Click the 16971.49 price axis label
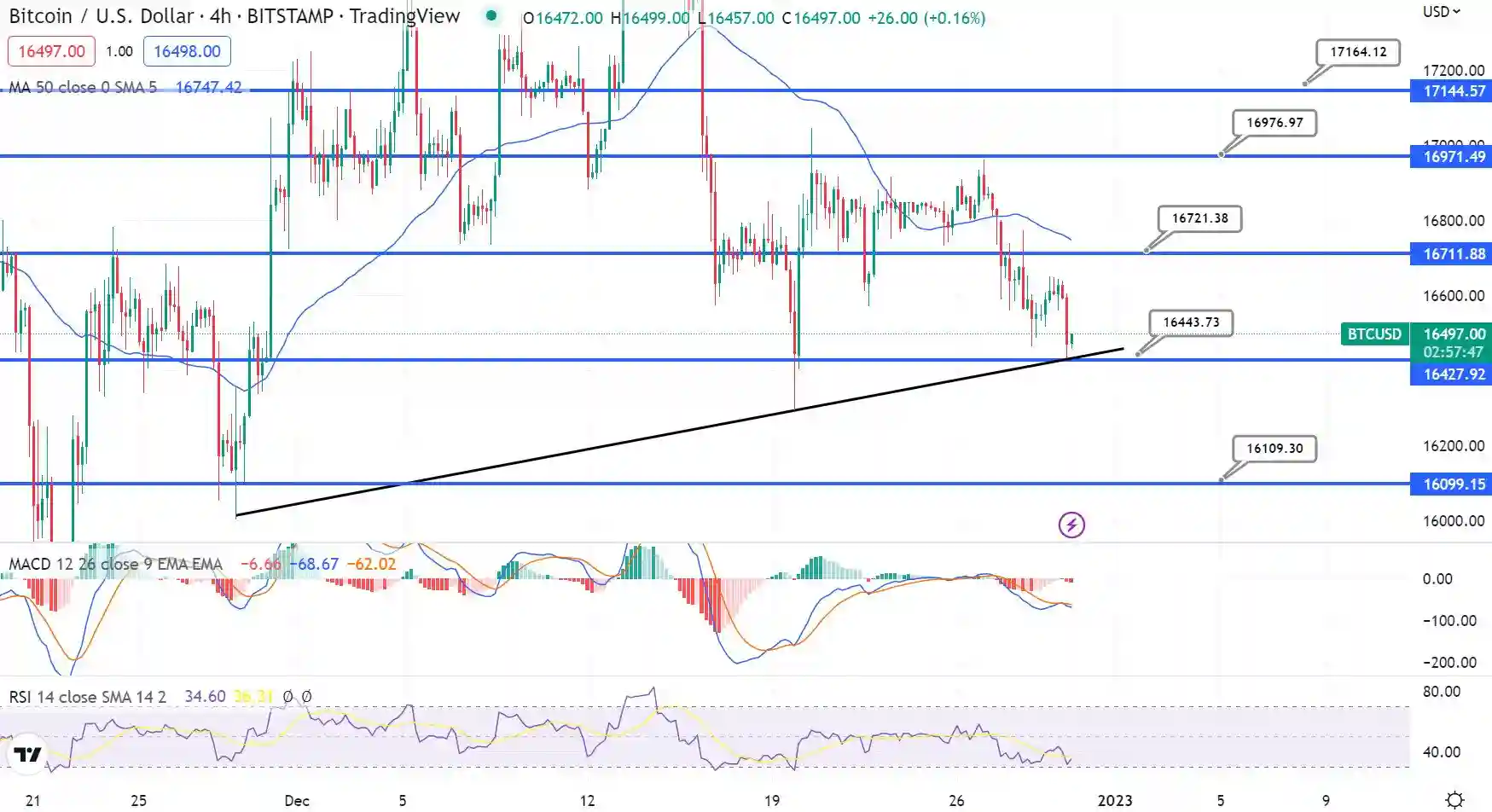 [1451, 156]
